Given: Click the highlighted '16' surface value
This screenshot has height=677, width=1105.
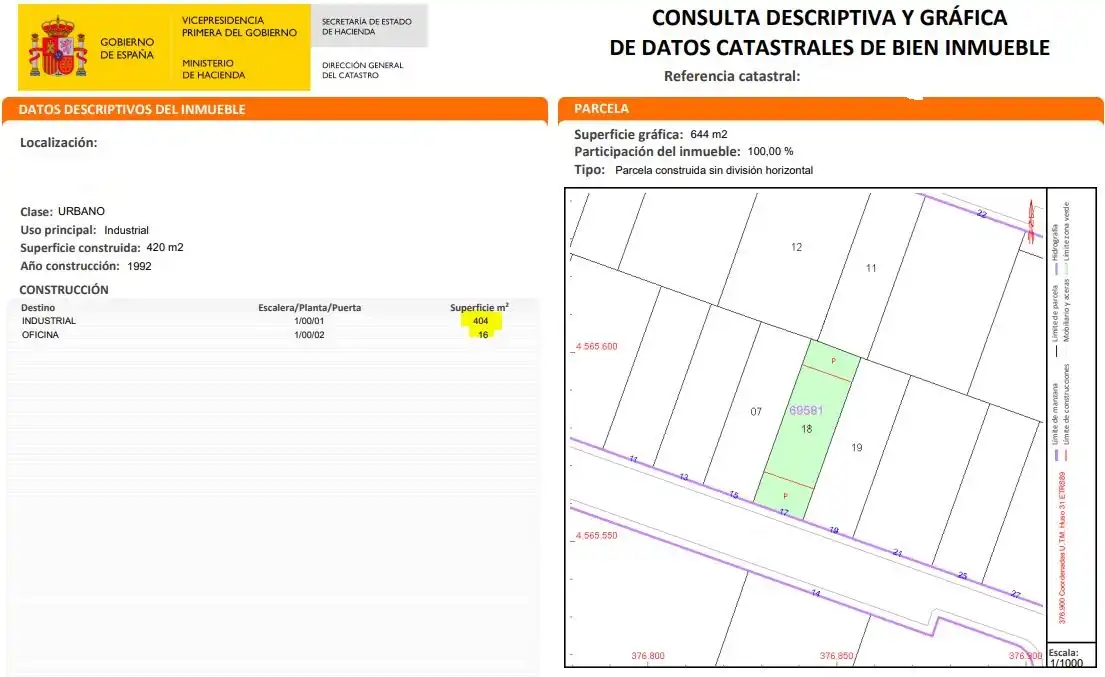Looking at the screenshot, I should click(x=483, y=335).
